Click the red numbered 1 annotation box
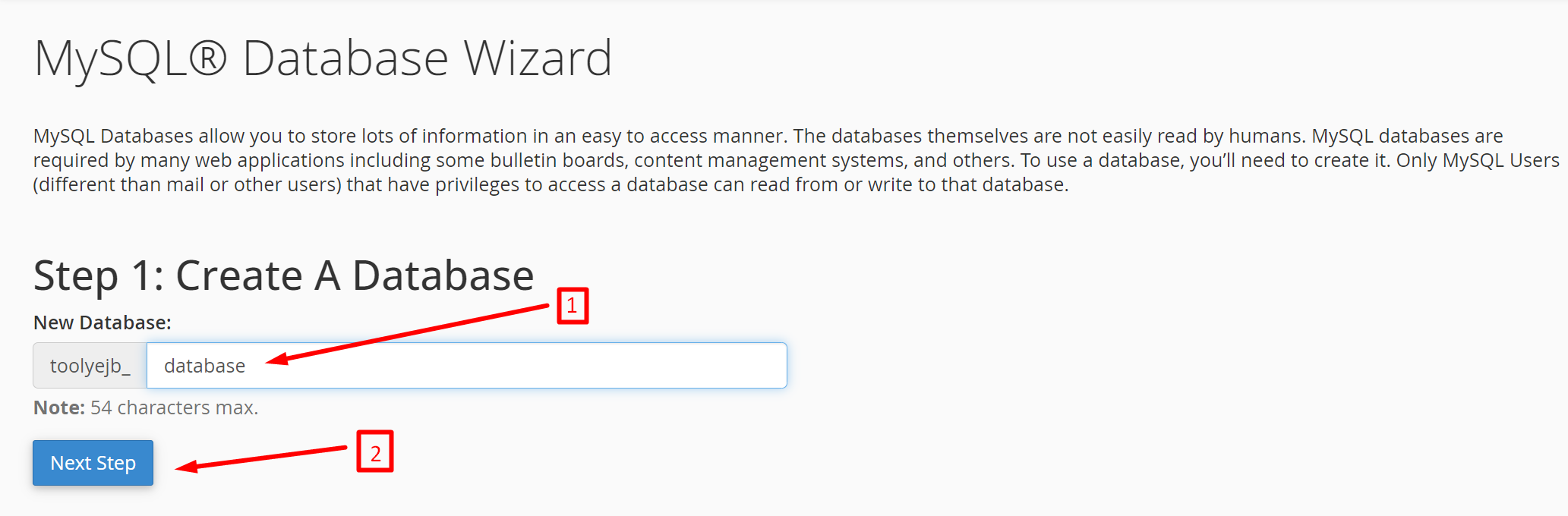This screenshot has height=516, width=1568. [x=573, y=306]
